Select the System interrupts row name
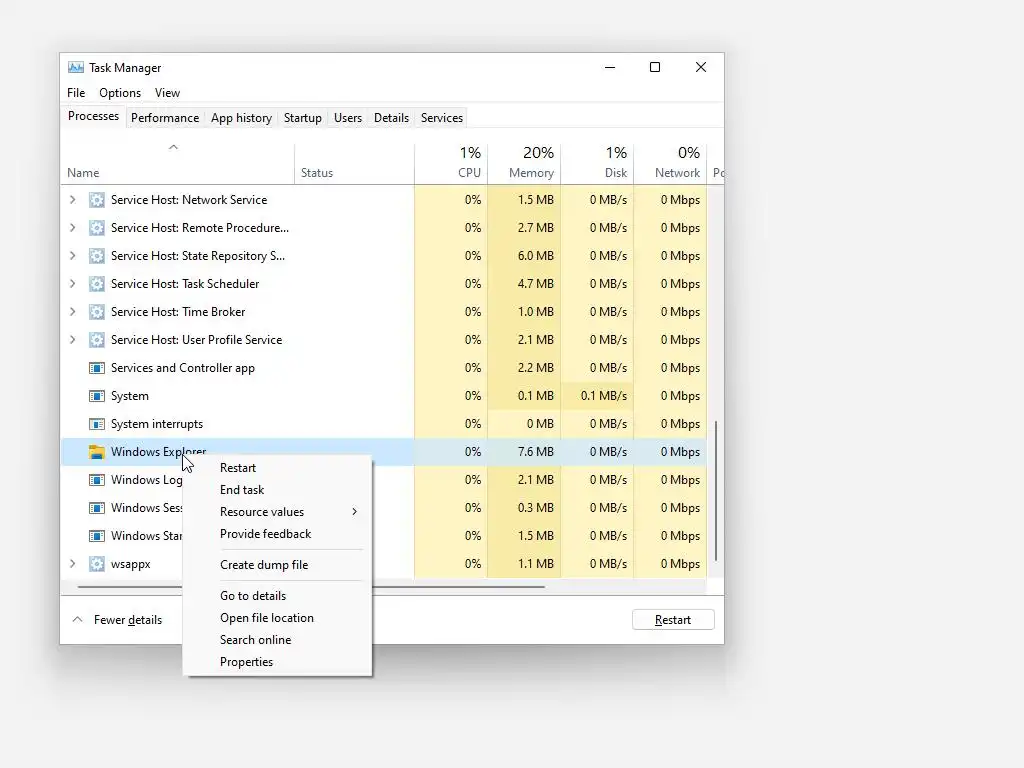This screenshot has width=1024, height=768. point(157,424)
